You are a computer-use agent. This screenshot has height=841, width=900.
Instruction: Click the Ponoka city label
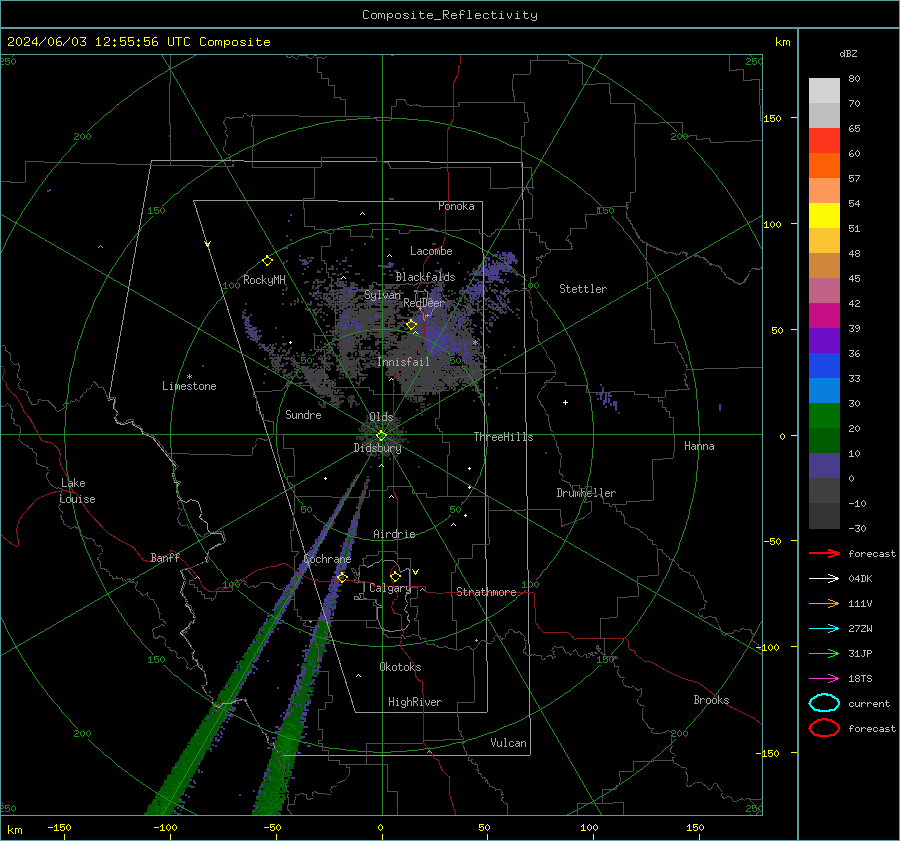(456, 206)
